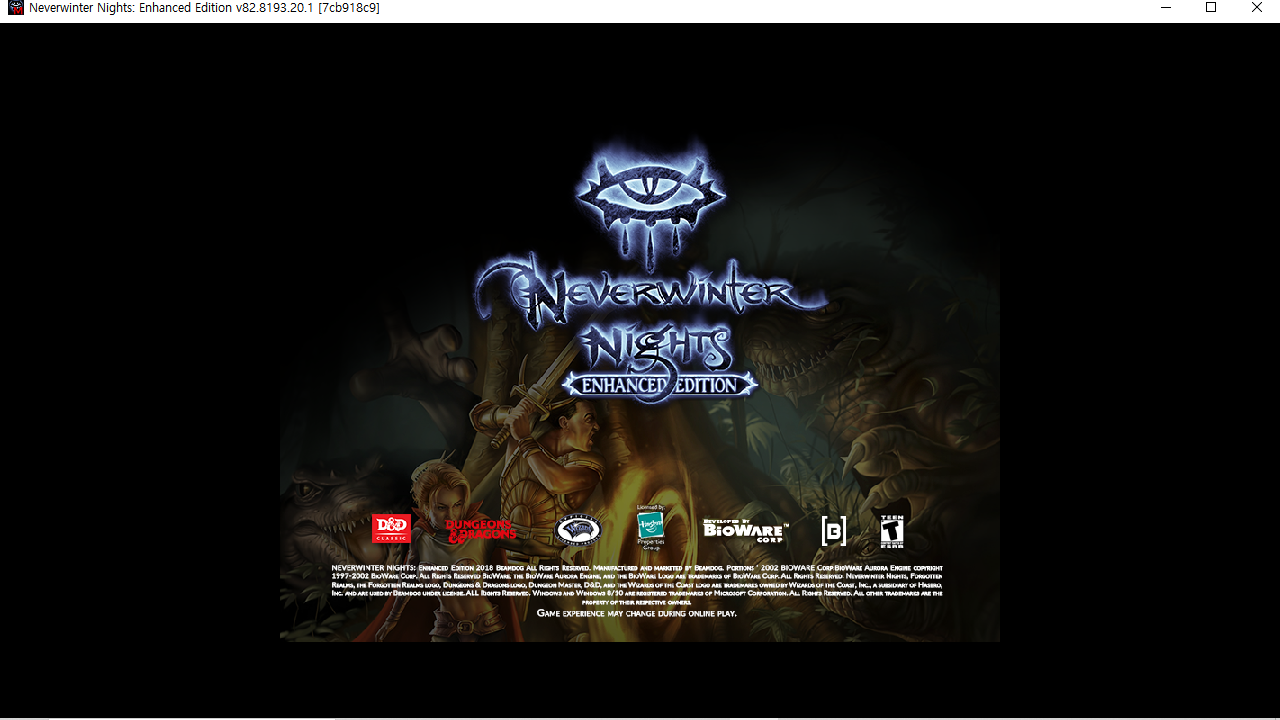1280x720 pixels.
Task: Click the Hasbro Properties Group logo
Action: pos(651,527)
